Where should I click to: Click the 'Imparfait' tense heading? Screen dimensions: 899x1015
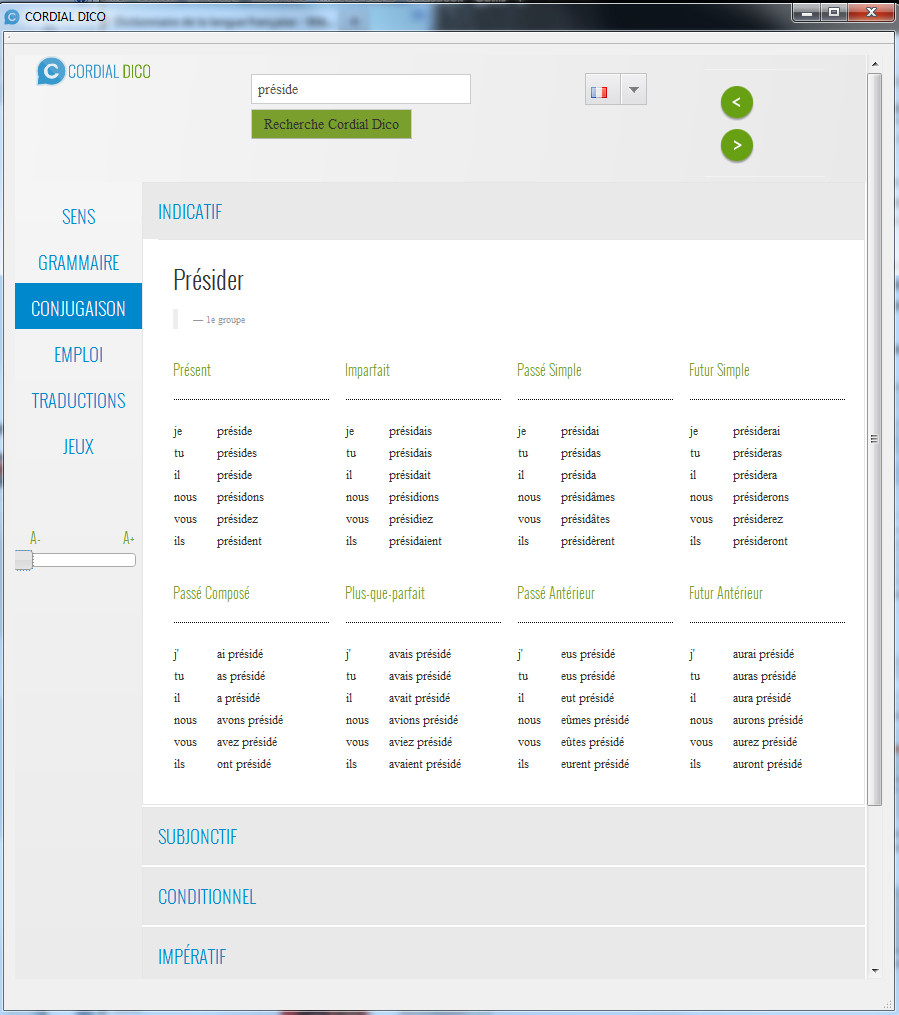[367, 370]
